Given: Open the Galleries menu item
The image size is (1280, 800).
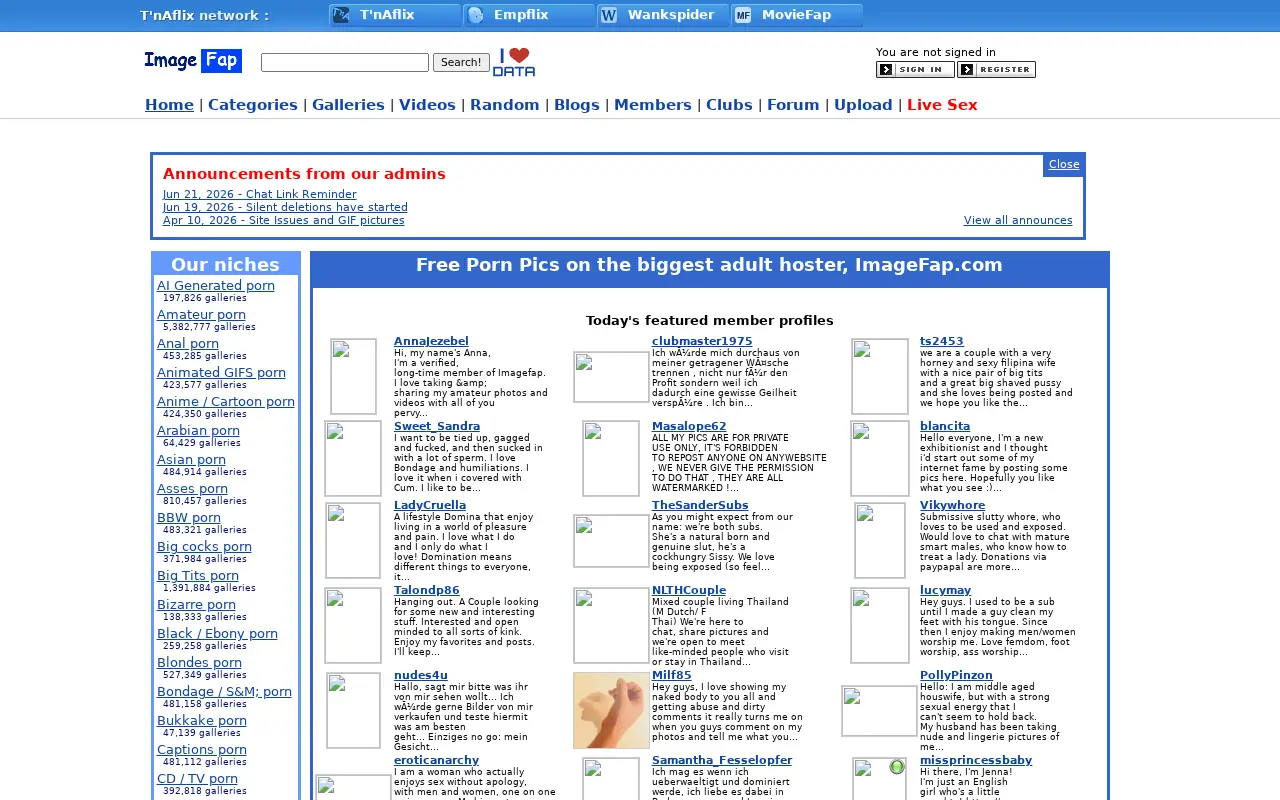Looking at the screenshot, I should (348, 105).
